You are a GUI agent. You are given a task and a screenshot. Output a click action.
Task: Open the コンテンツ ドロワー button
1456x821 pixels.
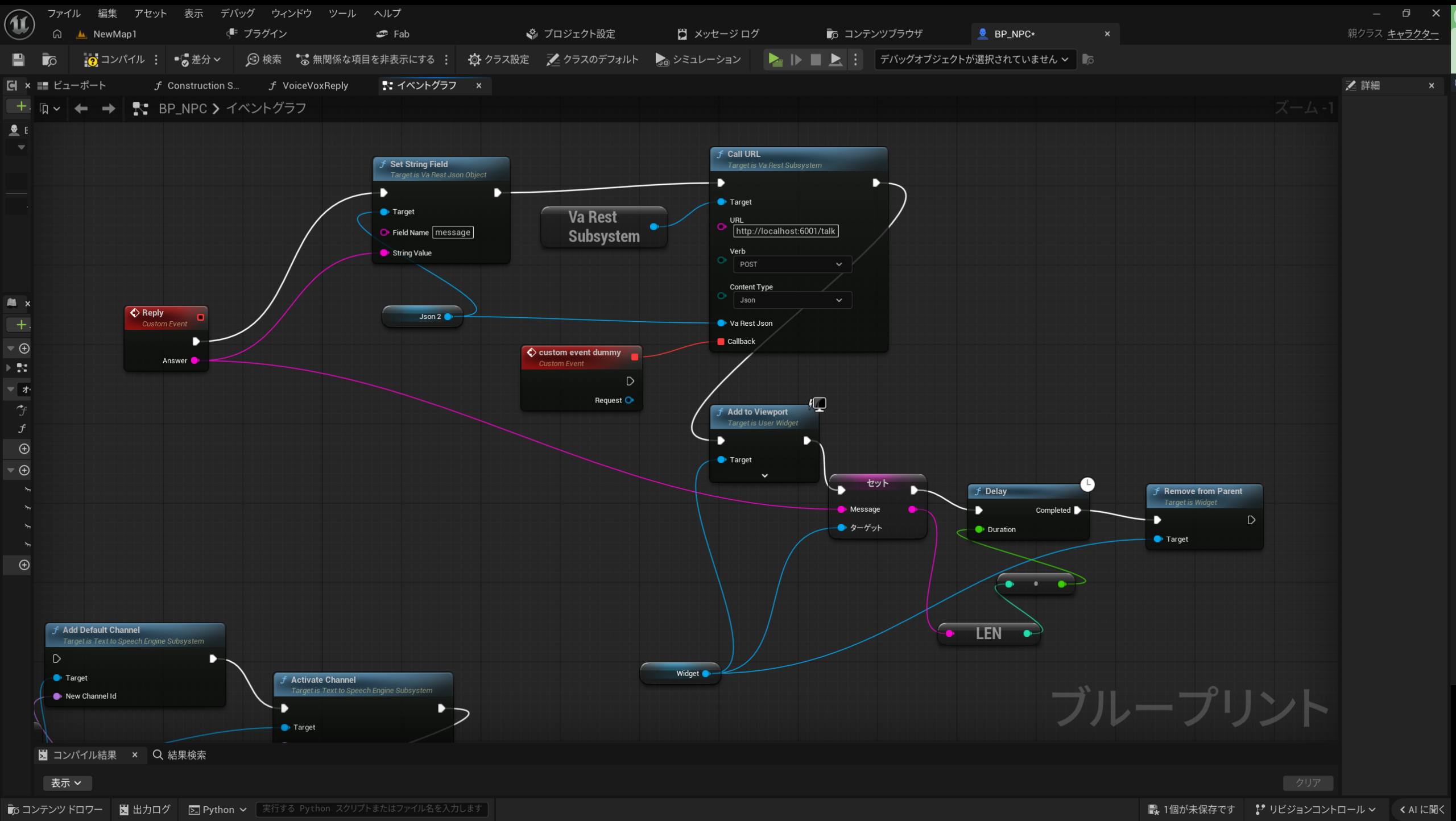[x=56, y=809]
